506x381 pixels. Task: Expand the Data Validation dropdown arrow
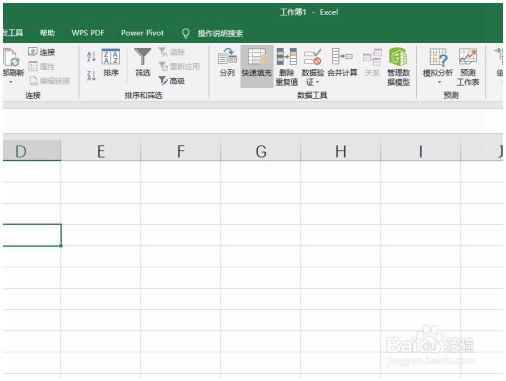point(318,82)
